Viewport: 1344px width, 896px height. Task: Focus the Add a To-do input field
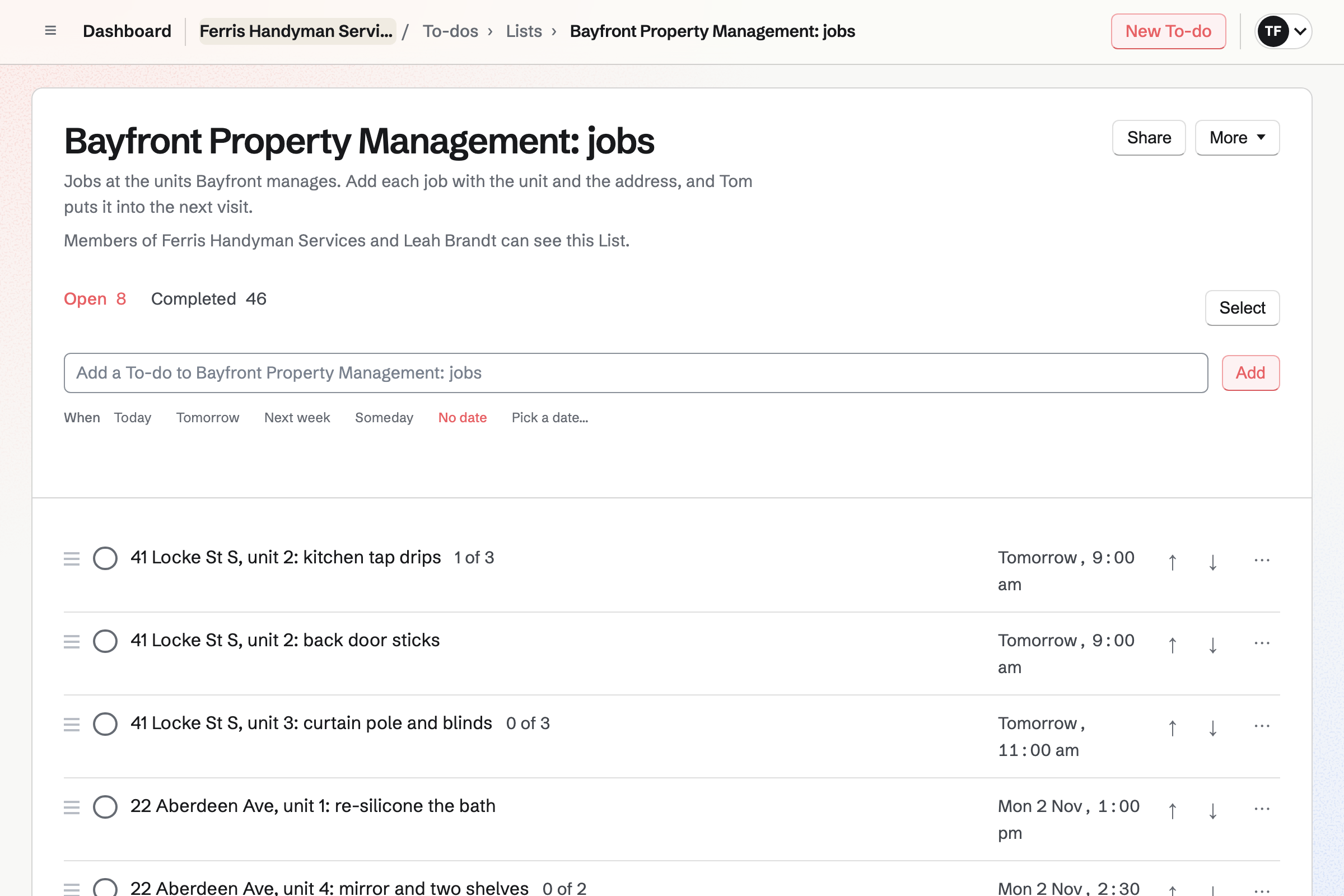636,372
